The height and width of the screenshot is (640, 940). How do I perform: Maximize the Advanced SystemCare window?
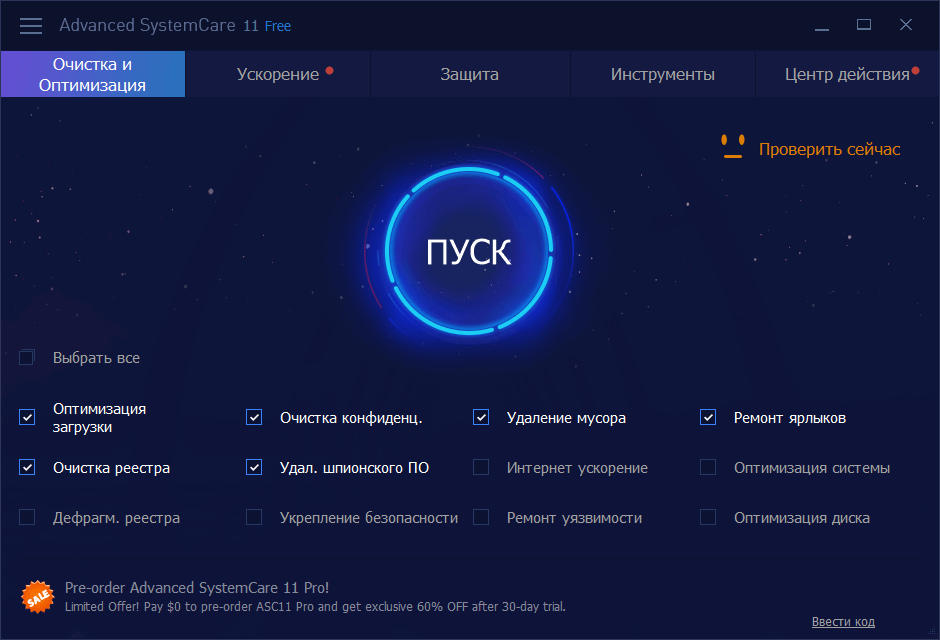pos(864,25)
